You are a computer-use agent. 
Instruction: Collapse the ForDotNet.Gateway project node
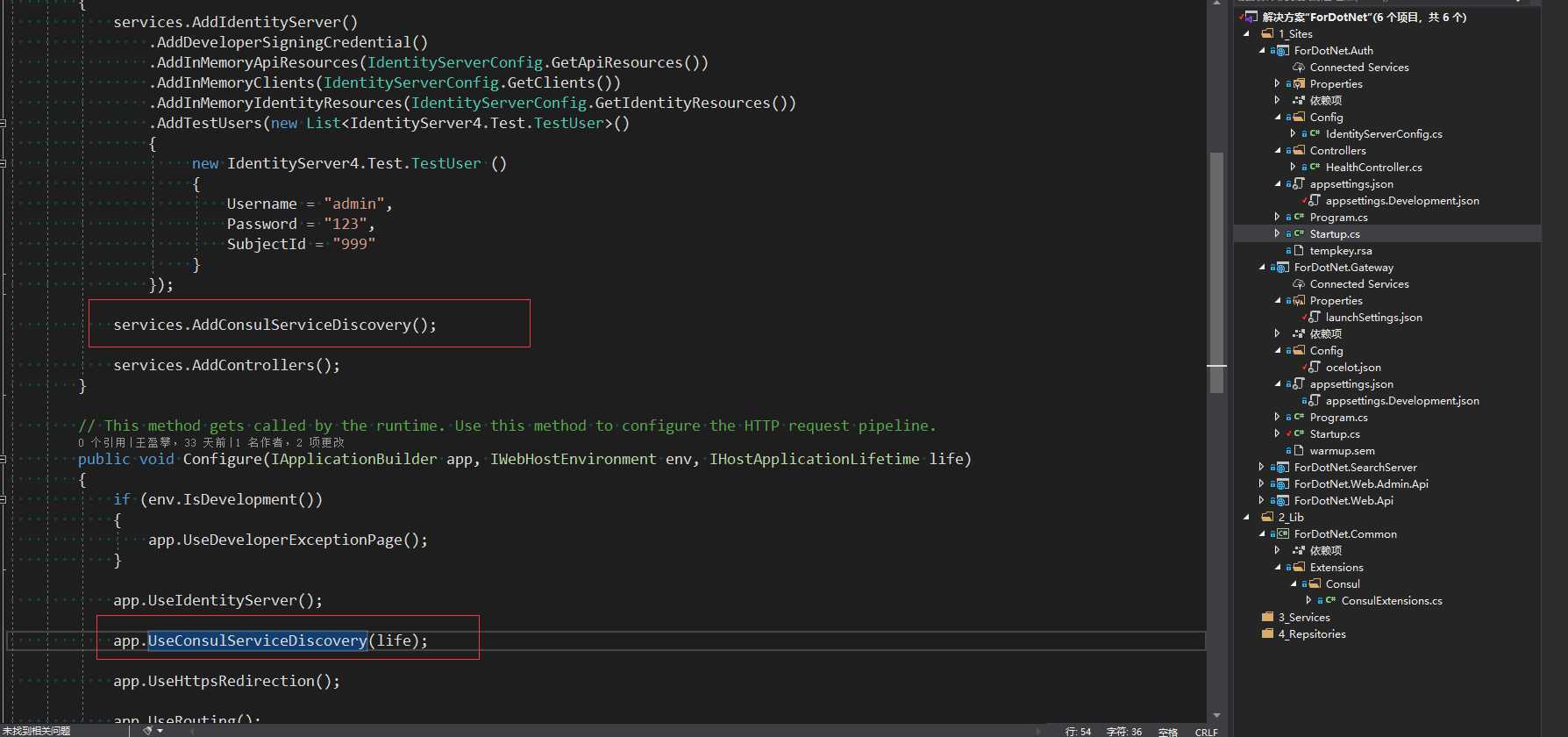pos(1263,267)
